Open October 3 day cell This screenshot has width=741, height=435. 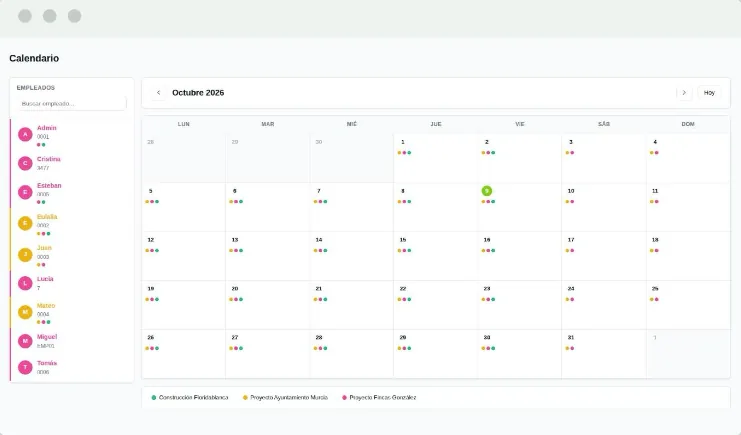click(604, 158)
